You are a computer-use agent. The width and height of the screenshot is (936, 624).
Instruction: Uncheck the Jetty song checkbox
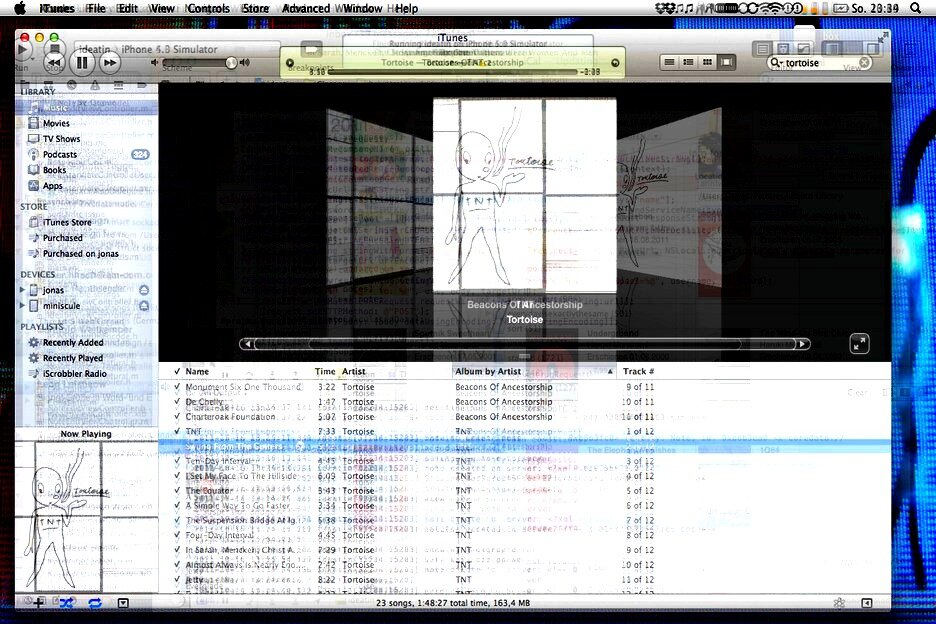click(177, 580)
